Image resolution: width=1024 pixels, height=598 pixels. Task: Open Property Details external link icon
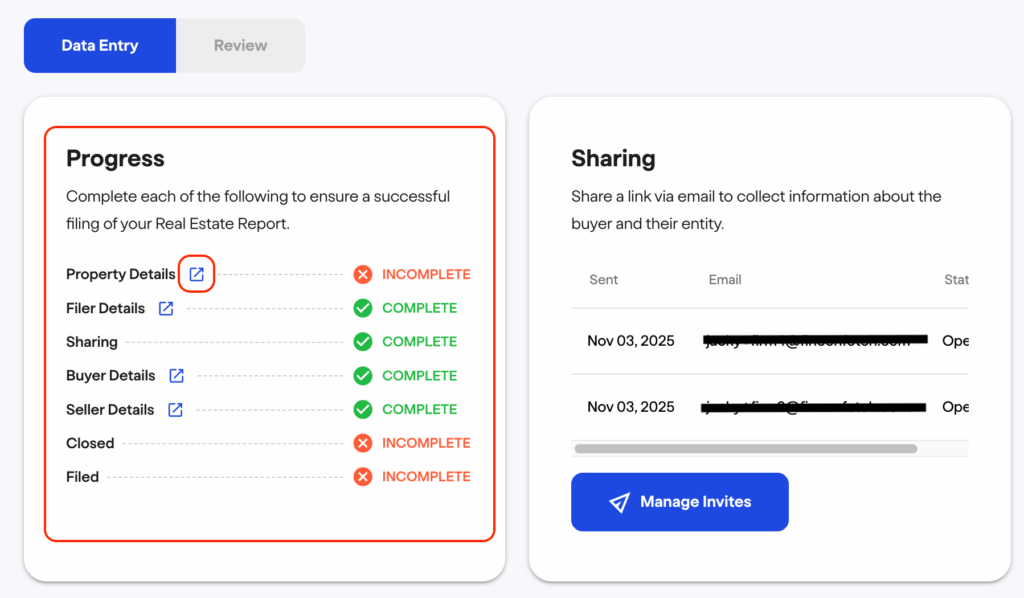point(197,274)
